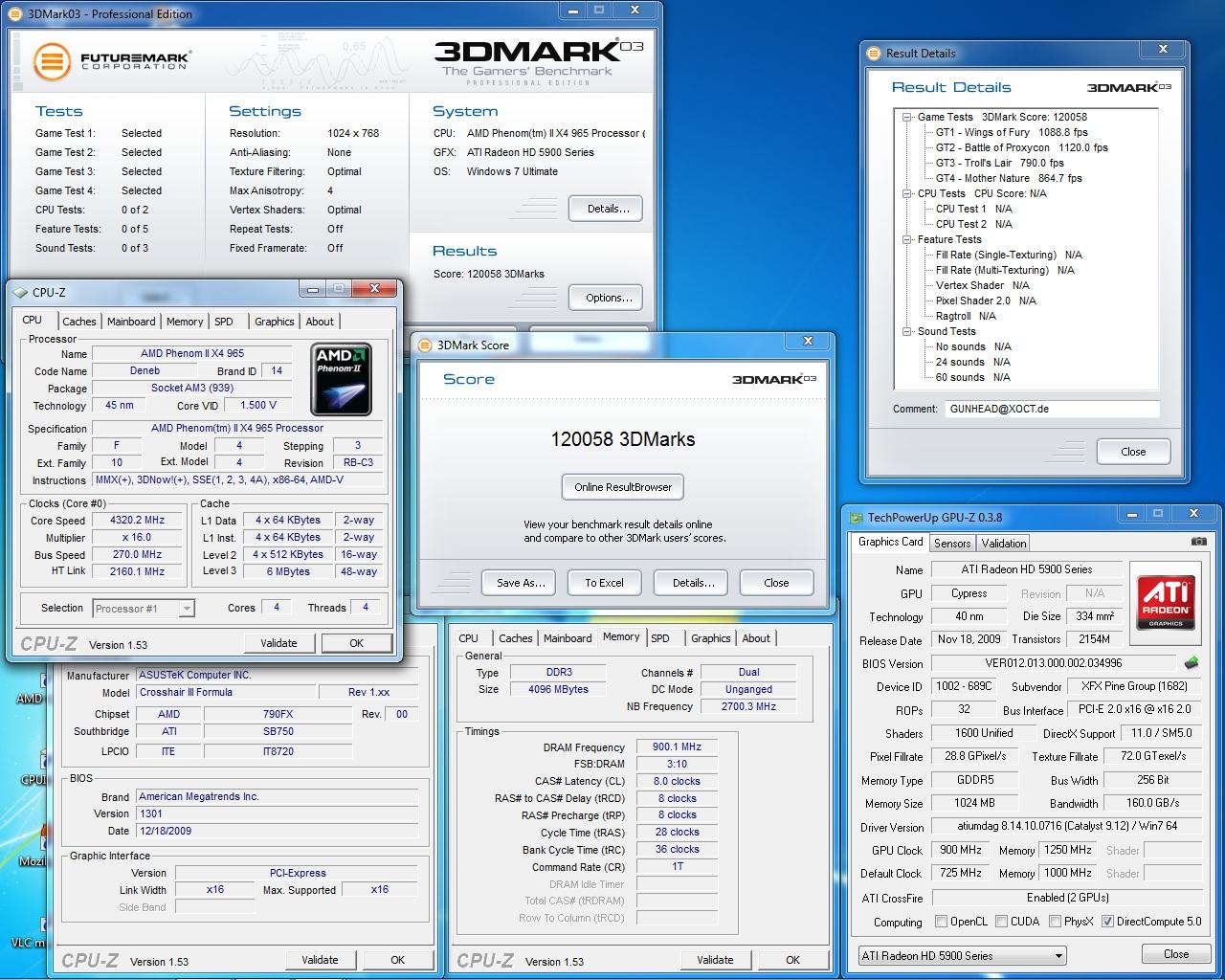Open the Online ResultBrowser

623,487
